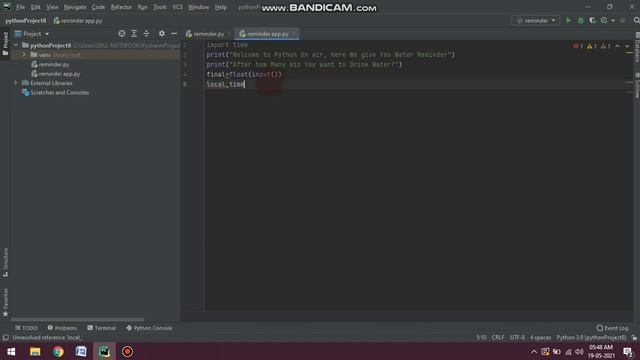The image size is (640, 360).
Task: Expand External Libraries node
Action: [16, 83]
